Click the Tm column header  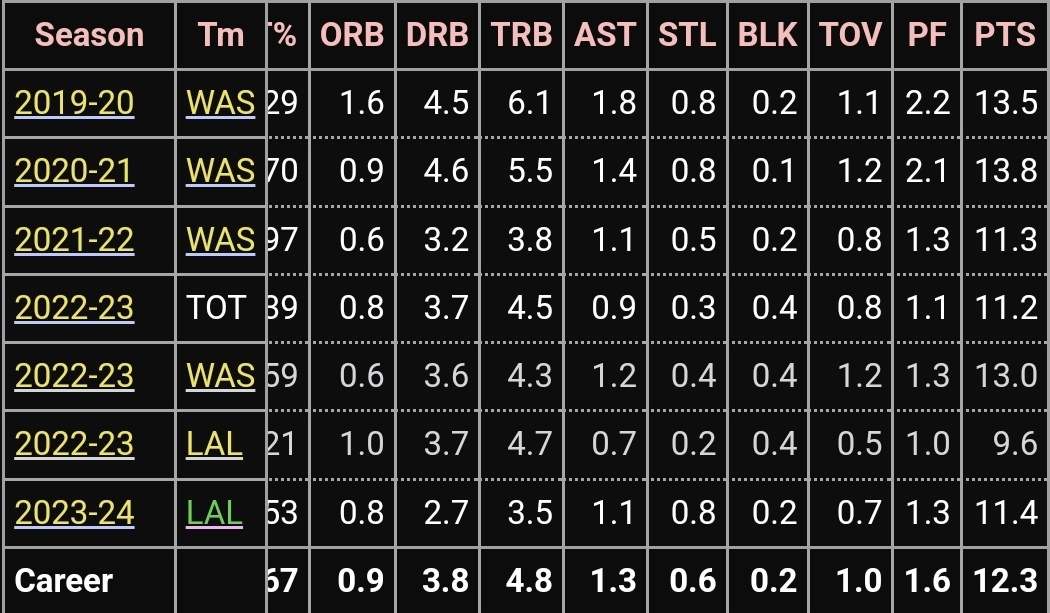point(221,35)
